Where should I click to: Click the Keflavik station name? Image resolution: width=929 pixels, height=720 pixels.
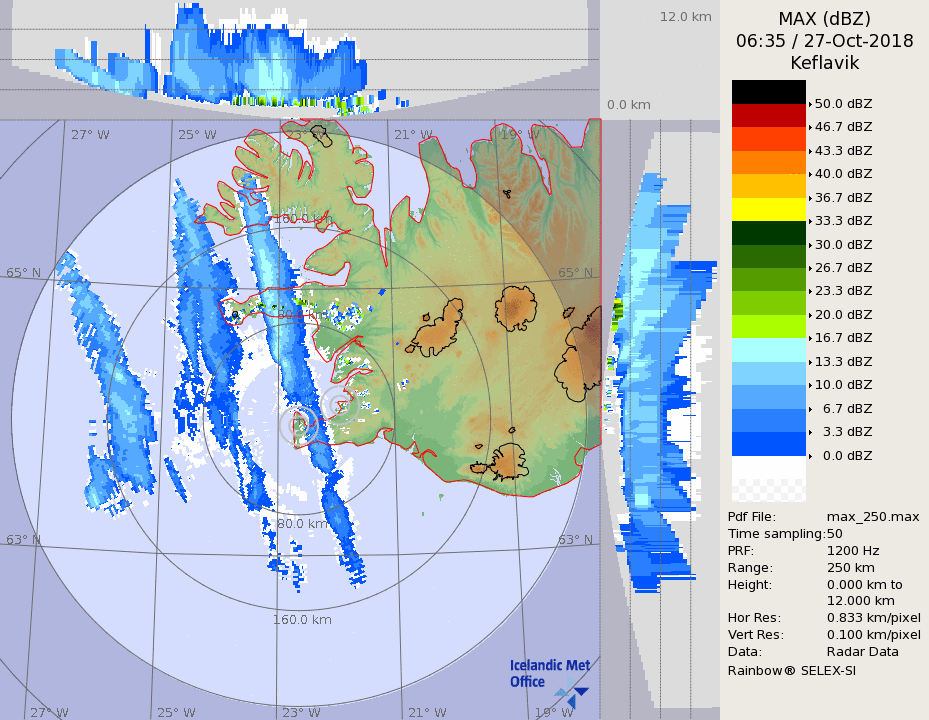coord(824,62)
